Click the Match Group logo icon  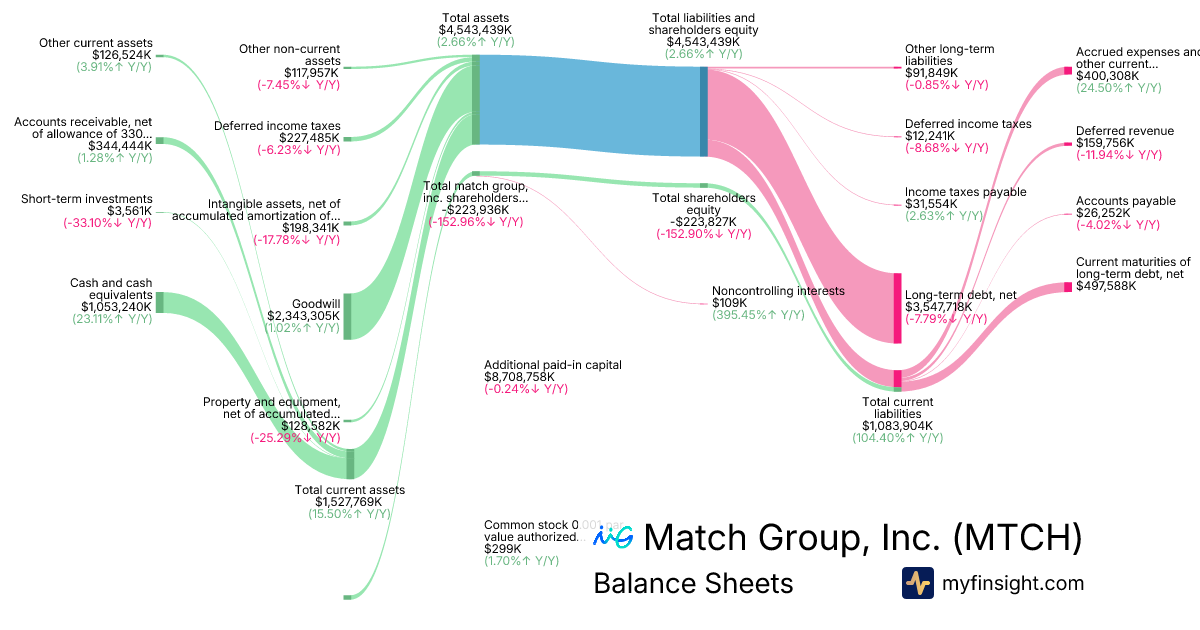click(613, 537)
